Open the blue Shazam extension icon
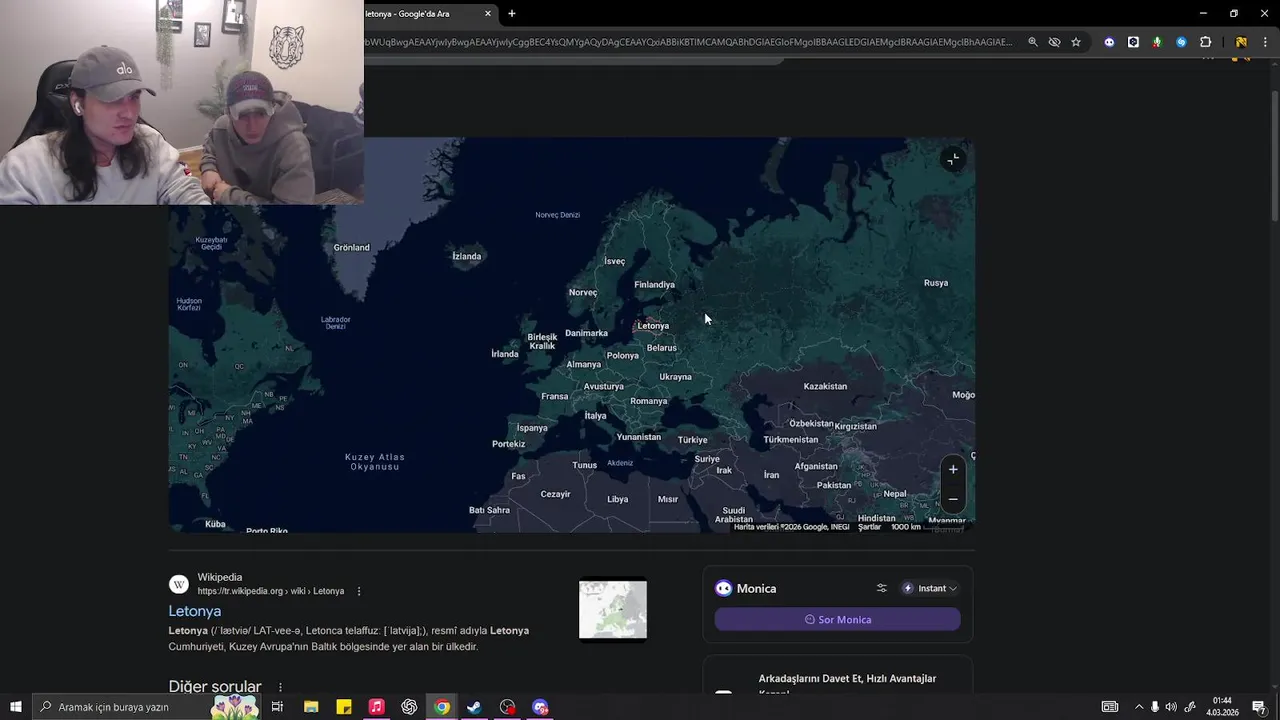The height and width of the screenshot is (720, 1280). 1181,42
